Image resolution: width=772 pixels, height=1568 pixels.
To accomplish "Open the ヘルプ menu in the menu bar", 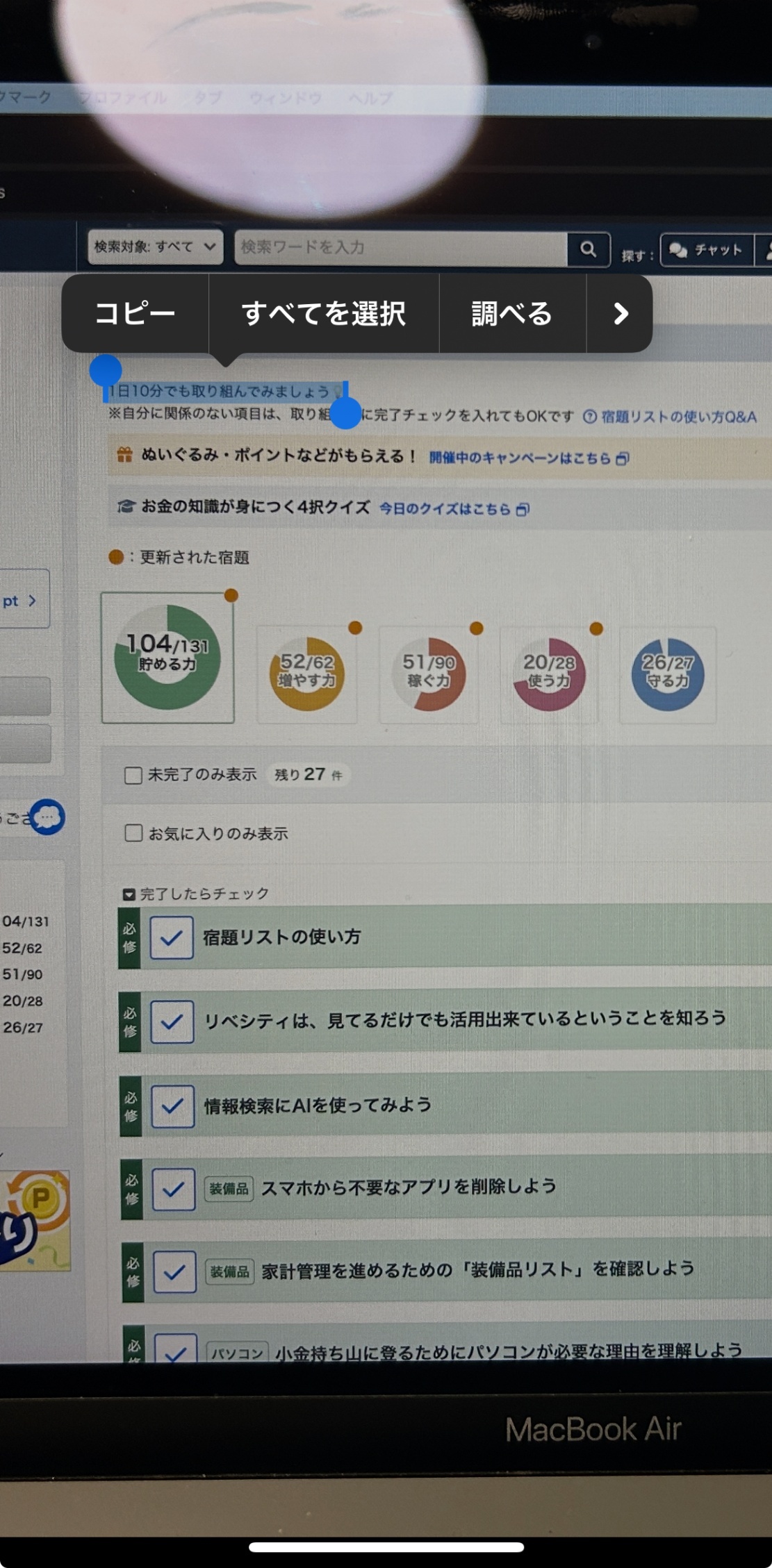I will click(370, 98).
